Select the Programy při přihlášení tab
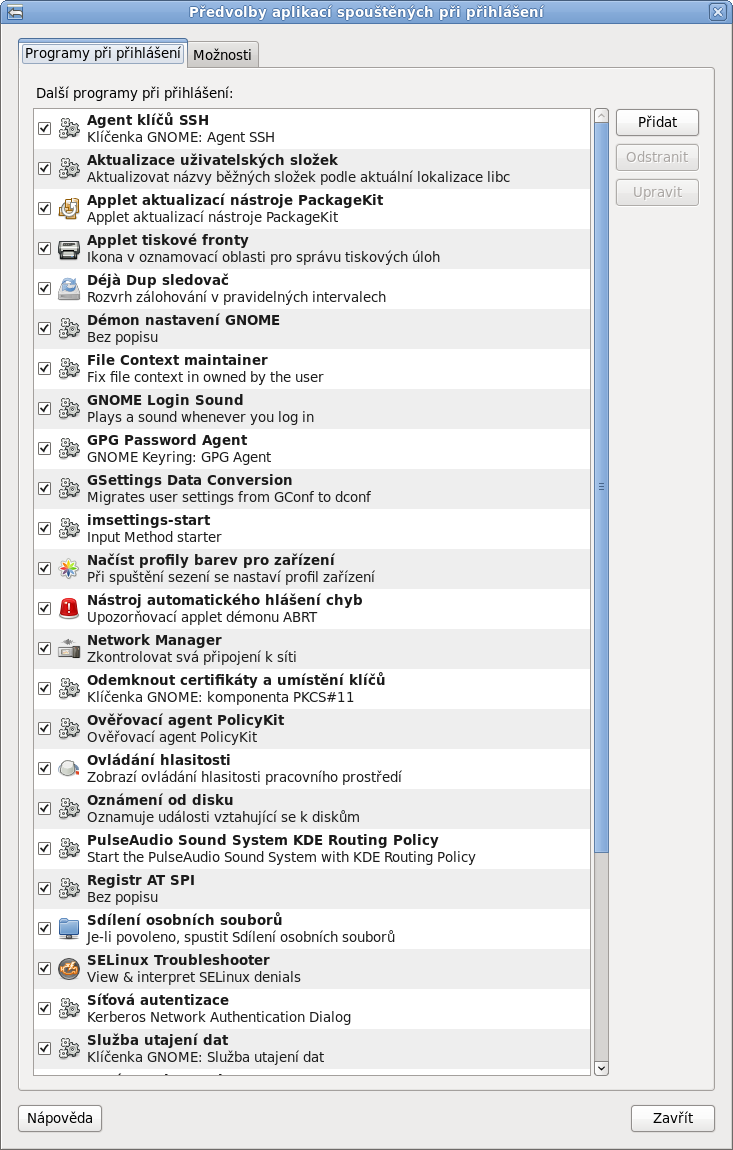The height and width of the screenshot is (1150, 733). [x=103, y=54]
